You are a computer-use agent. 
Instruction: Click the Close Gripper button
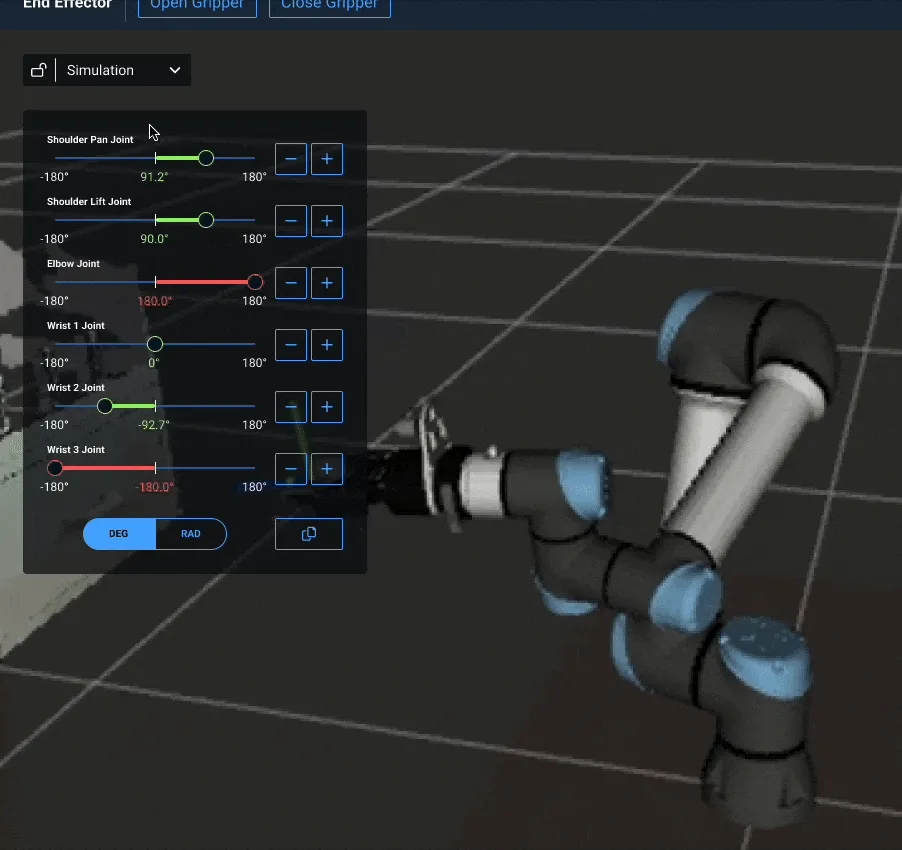point(330,5)
